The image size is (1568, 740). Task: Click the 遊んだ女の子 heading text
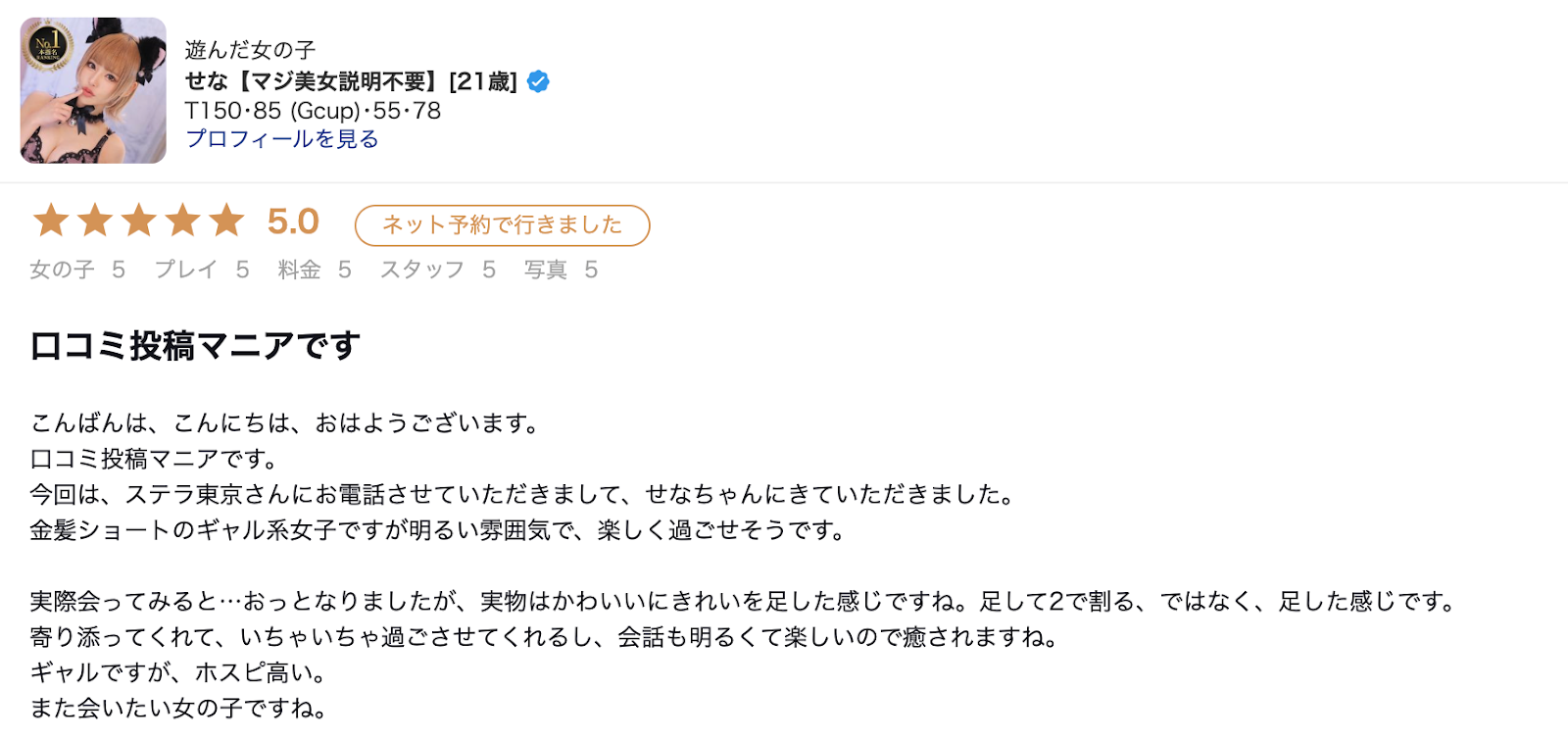coord(250,50)
